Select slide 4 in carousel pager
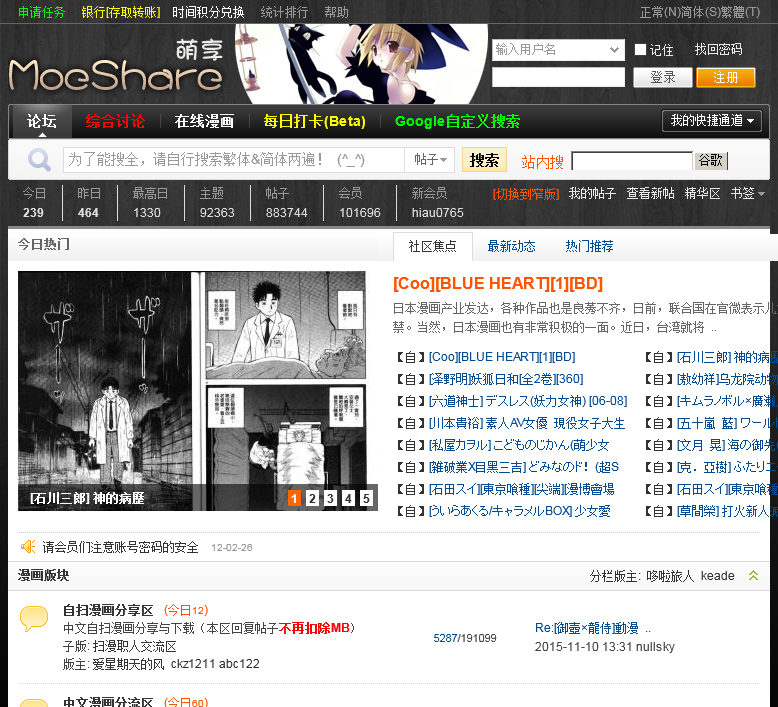 (348, 498)
